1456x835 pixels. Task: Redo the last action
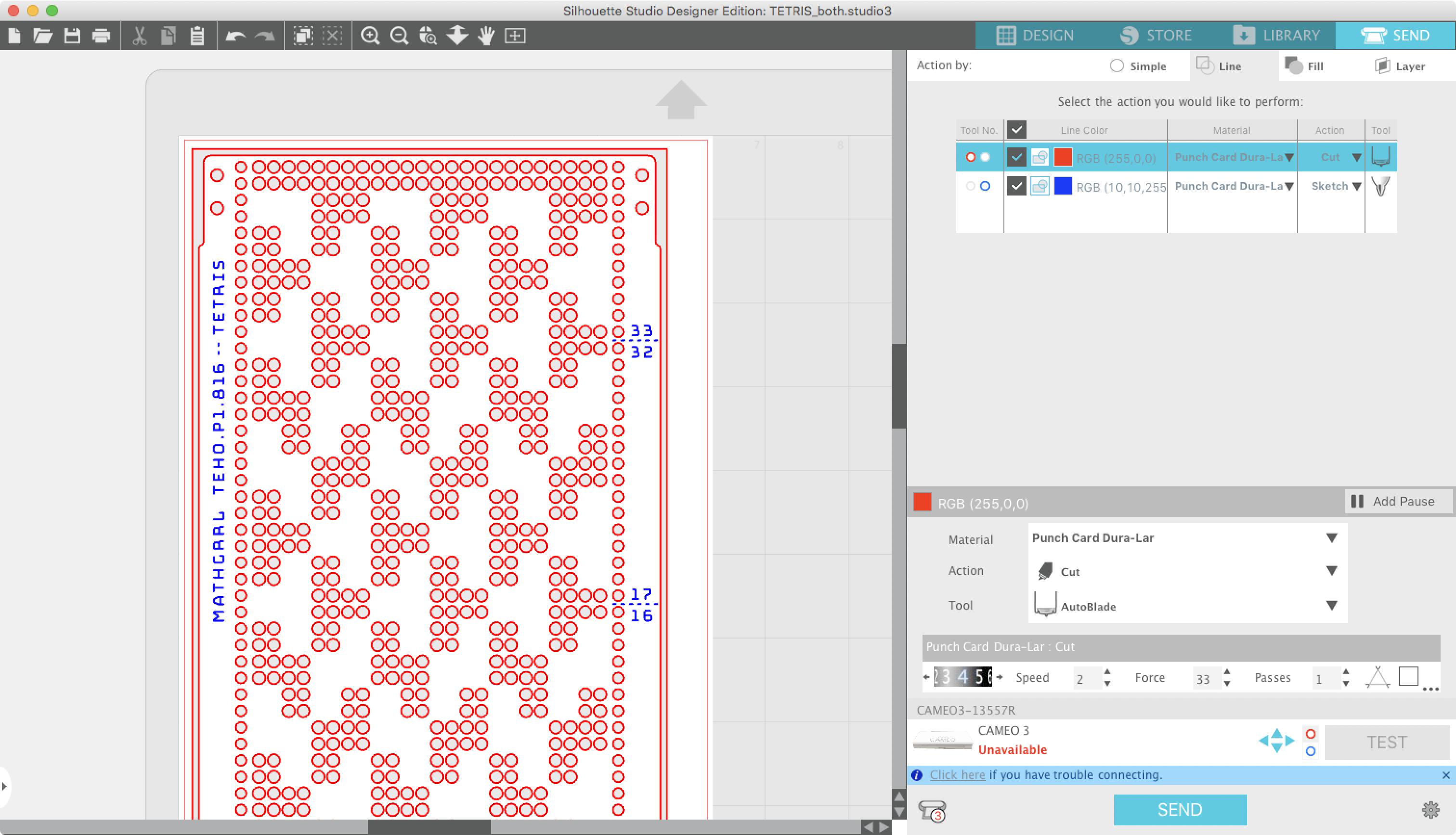[x=265, y=36]
